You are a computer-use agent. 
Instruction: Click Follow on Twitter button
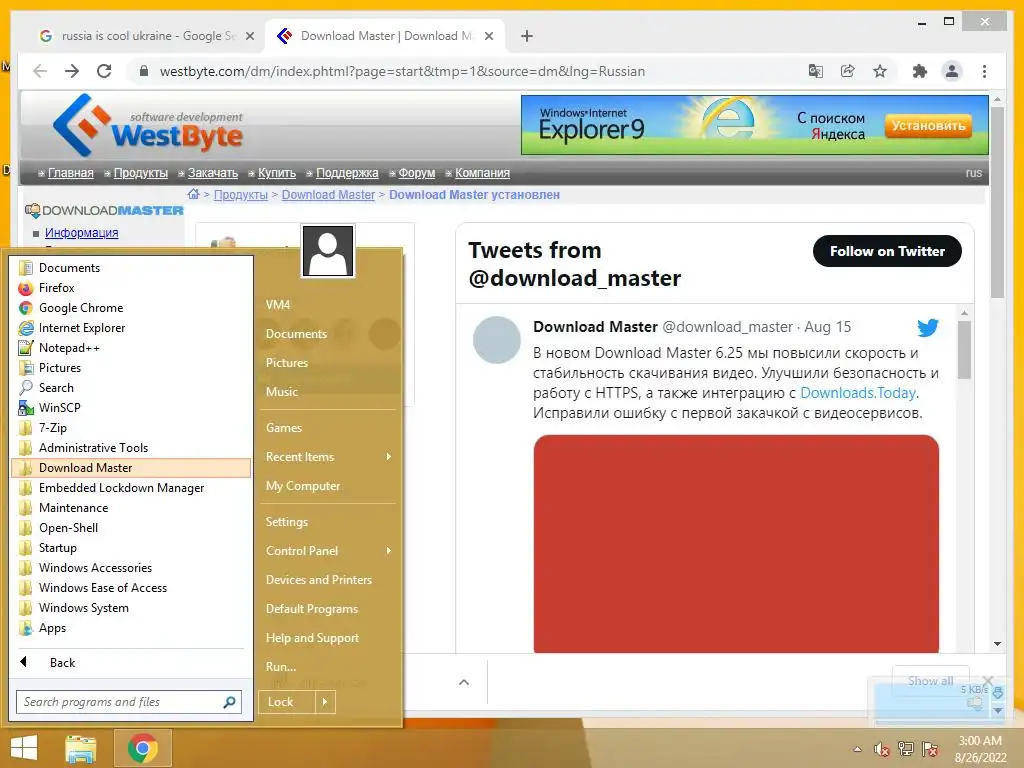click(887, 251)
